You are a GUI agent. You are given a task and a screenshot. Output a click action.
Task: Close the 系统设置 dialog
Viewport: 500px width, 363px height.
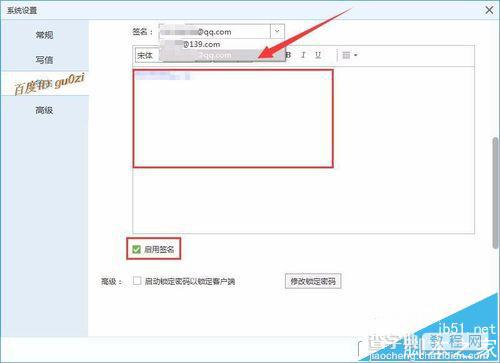tap(489, 10)
